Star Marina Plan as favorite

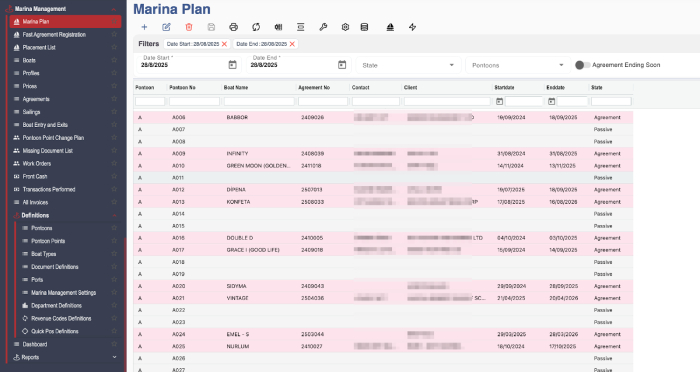pyautogui.click(x=114, y=21)
